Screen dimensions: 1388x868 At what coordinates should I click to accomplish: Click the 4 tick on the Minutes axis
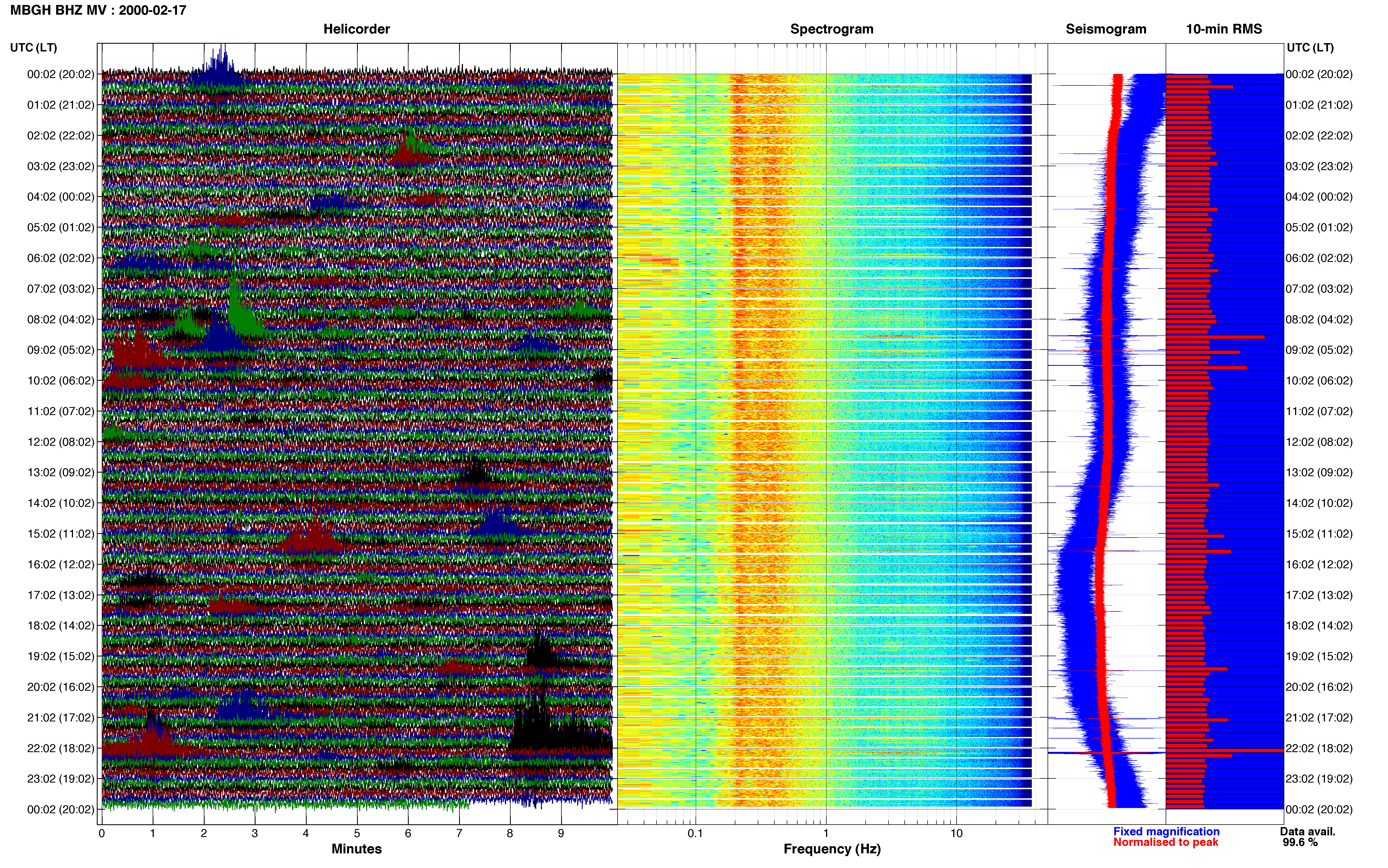pos(306,833)
